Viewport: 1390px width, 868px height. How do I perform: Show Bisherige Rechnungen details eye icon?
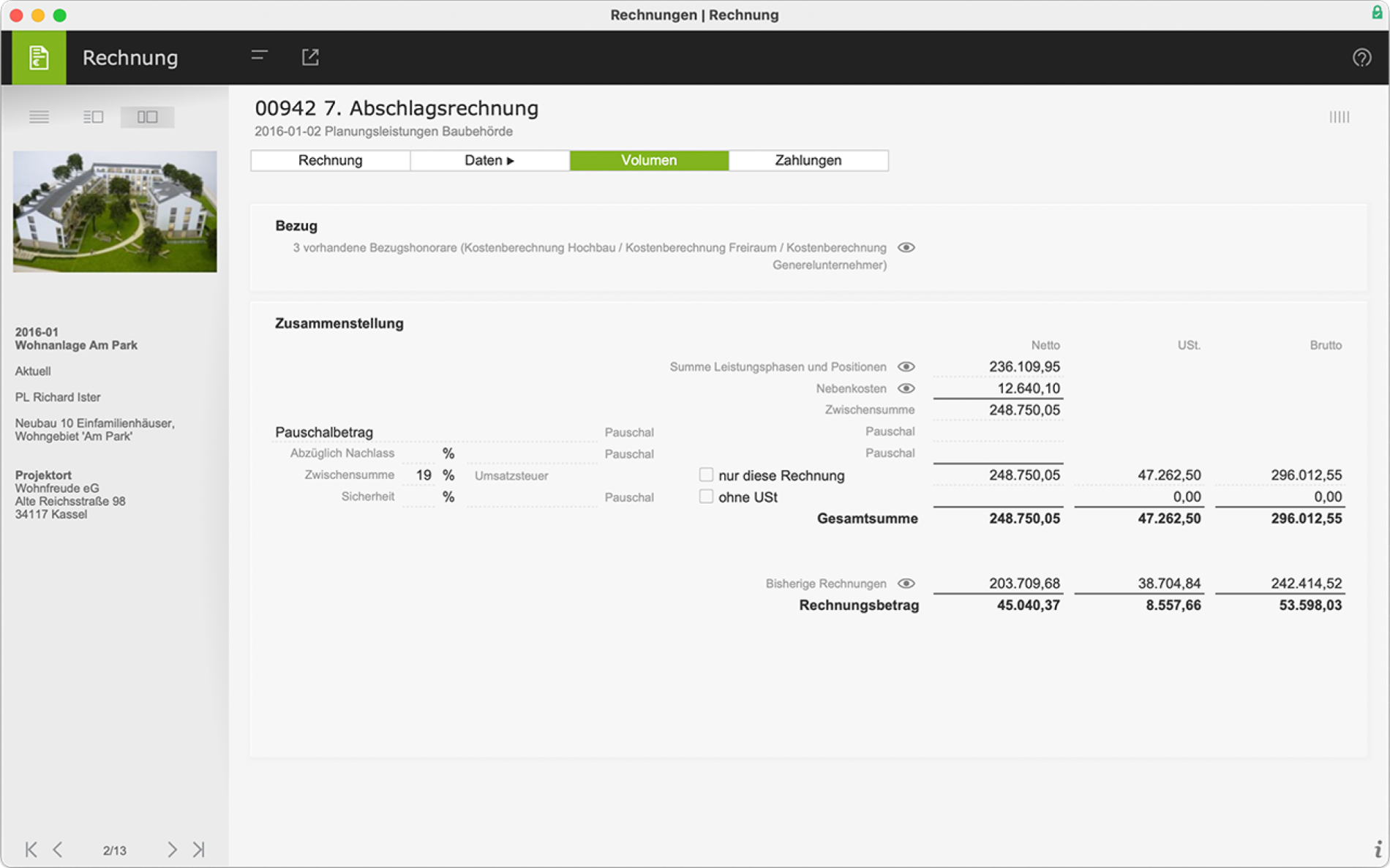point(906,584)
